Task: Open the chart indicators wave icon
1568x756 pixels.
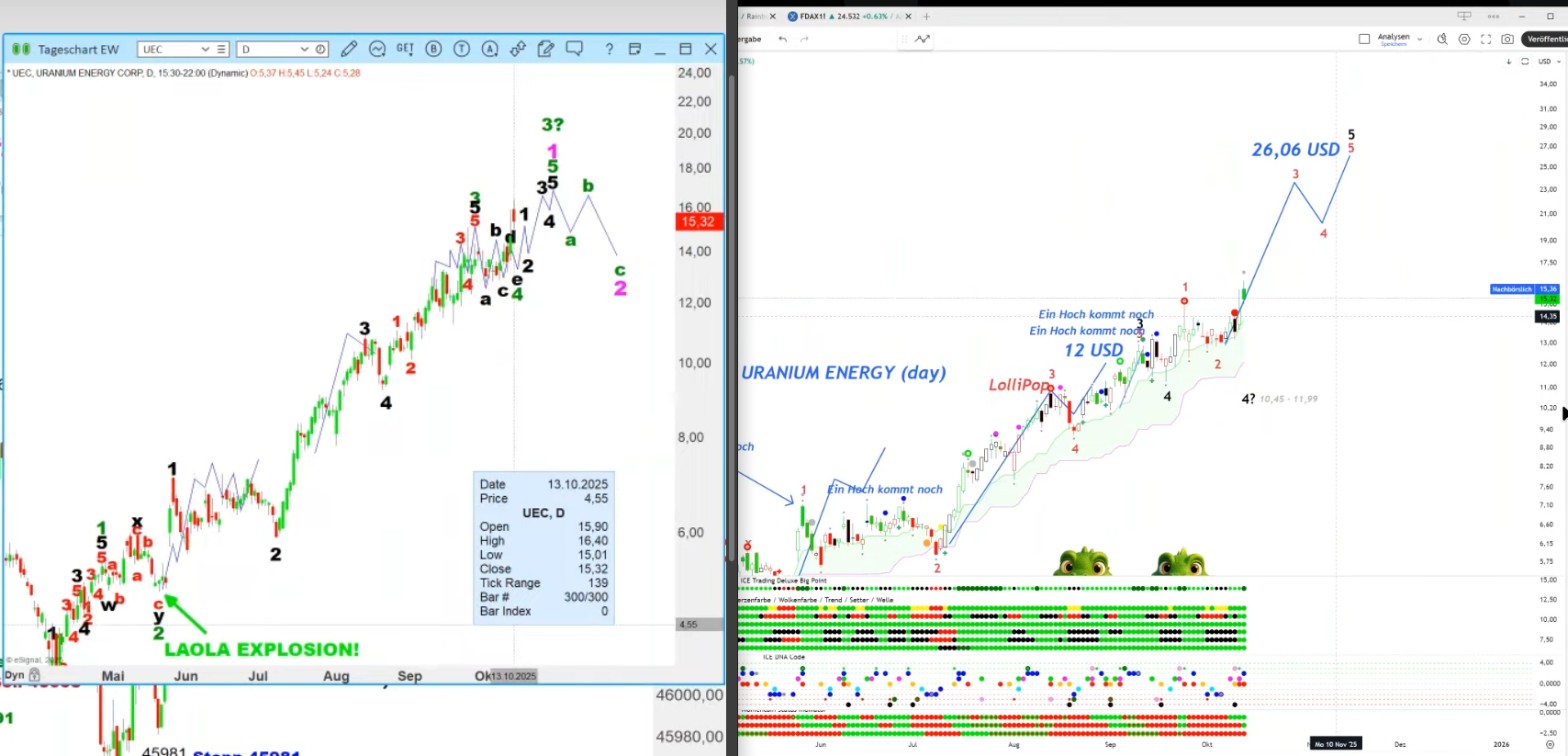Action: click(377, 49)
